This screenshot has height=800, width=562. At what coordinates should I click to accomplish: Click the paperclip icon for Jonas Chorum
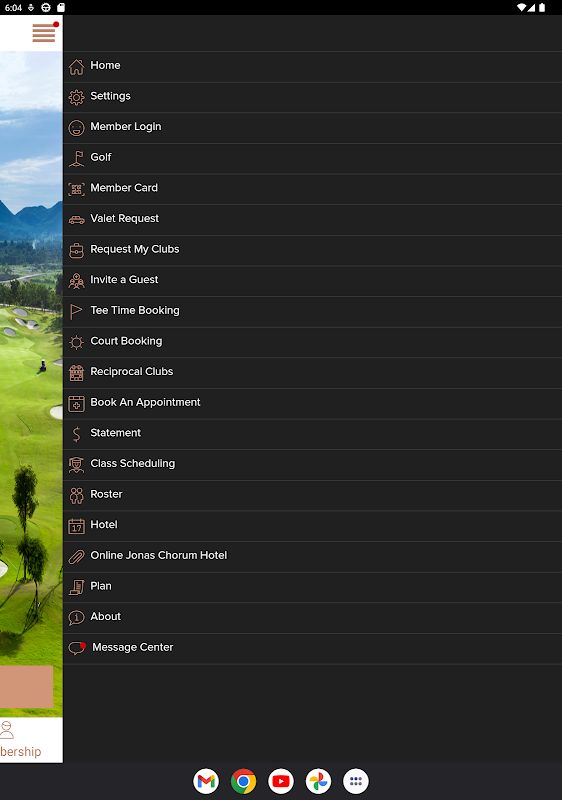76,557
